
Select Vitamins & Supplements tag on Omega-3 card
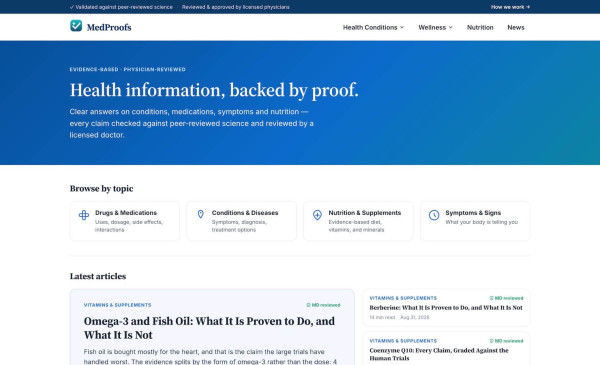117,305
